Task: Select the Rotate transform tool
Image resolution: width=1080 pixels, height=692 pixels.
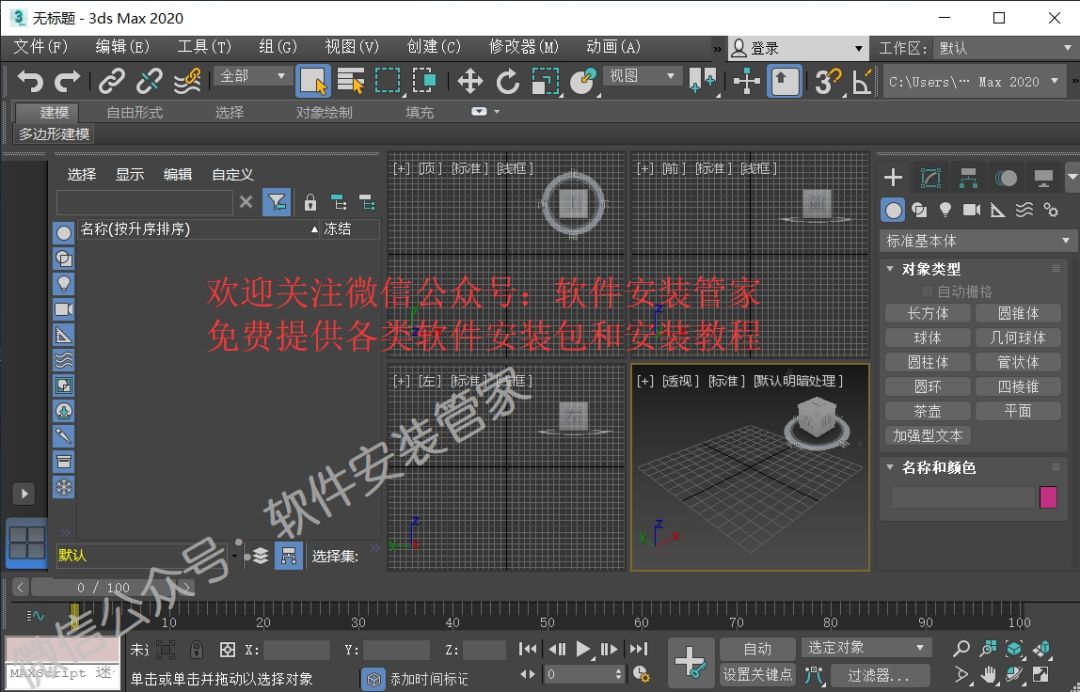Action: tap(507, 82)
